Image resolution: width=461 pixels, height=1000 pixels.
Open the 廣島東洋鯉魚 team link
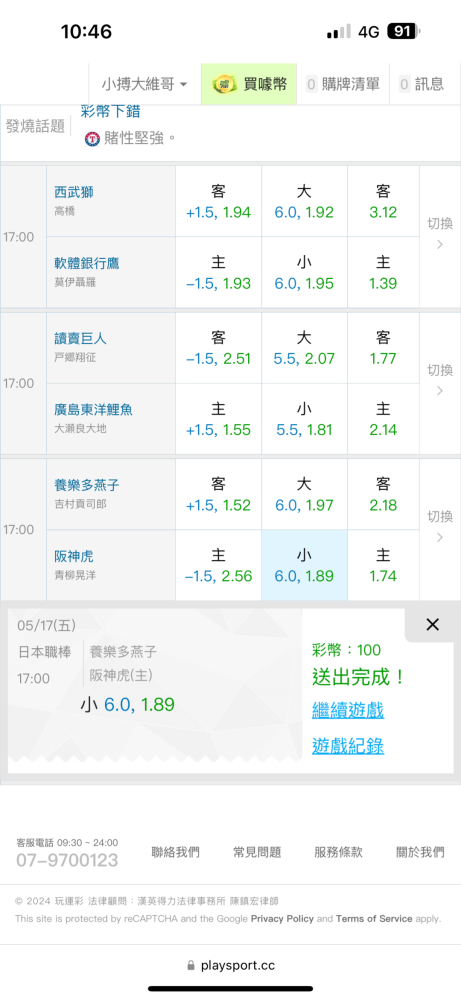pos(94,410)
